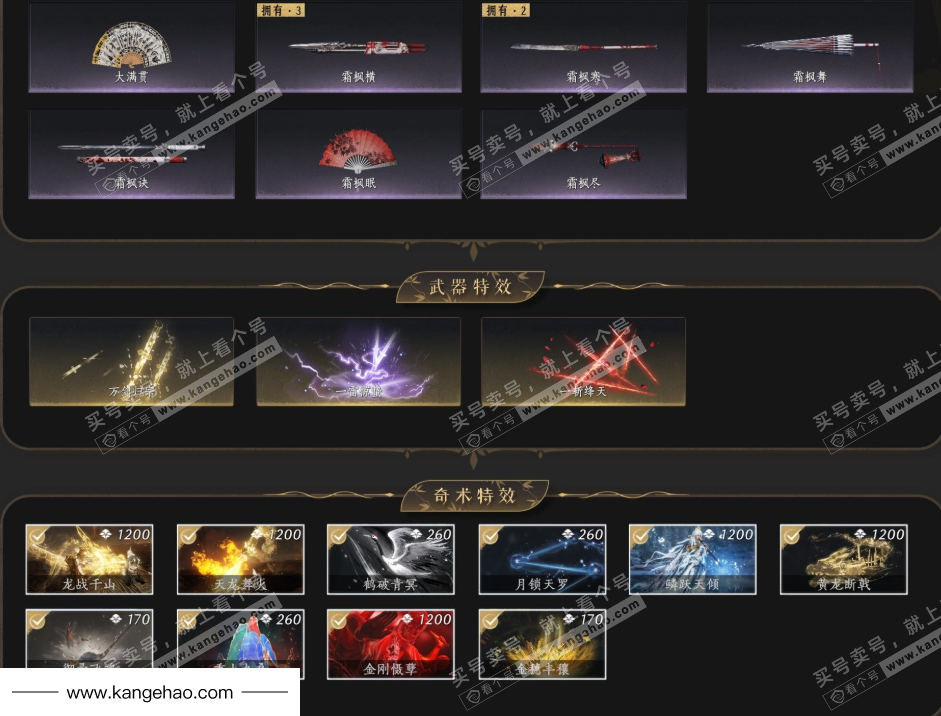Image resolution: width=941 pixels, height=716 pixels.
Task: Choose the 霜枫寒 long blade skin
Action: coord(583,47)
